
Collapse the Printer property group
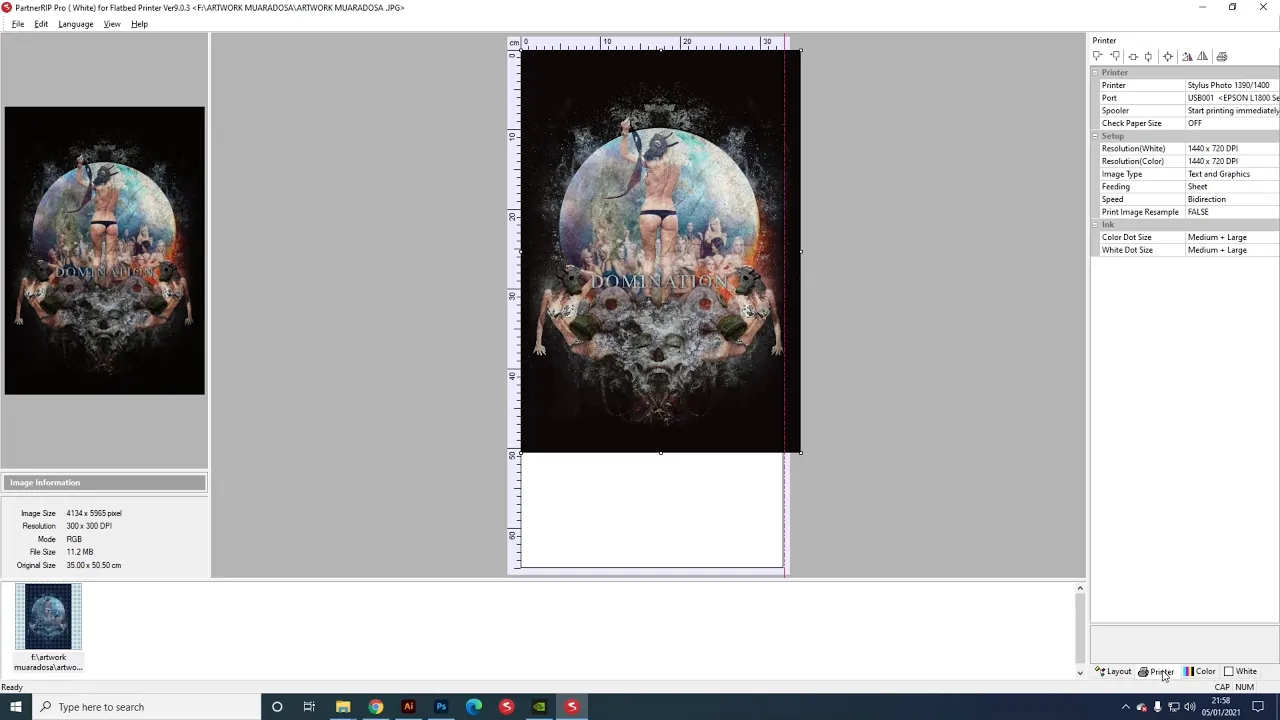coord(1095,73)
